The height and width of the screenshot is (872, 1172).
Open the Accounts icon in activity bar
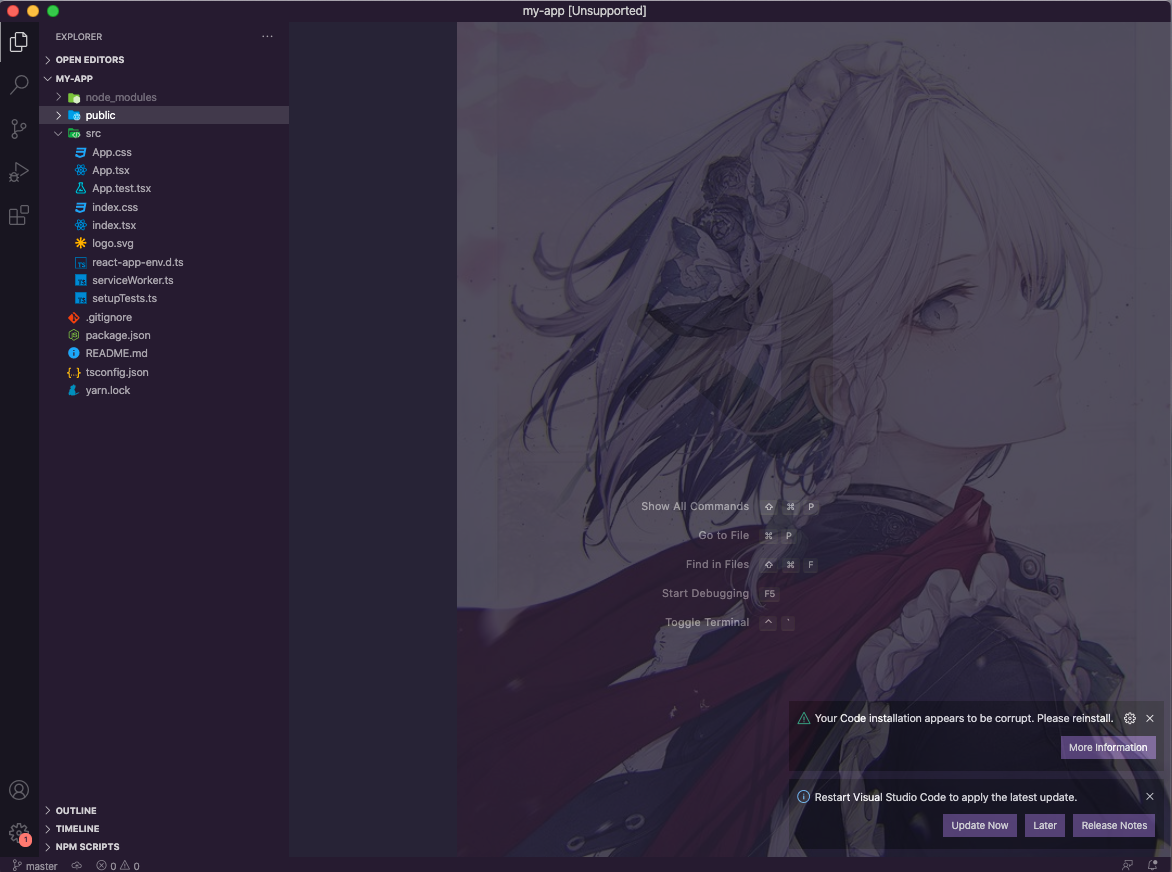[19, 790]
